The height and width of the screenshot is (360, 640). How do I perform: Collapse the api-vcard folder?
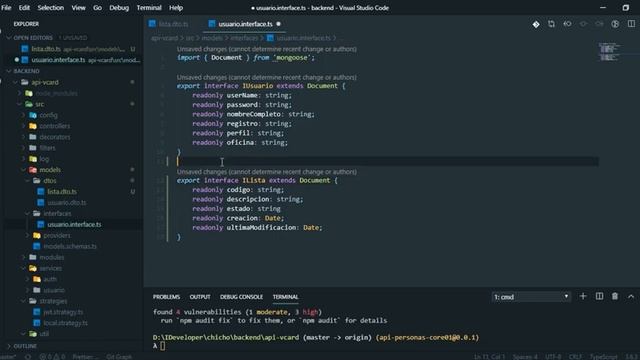click(16, 82)
